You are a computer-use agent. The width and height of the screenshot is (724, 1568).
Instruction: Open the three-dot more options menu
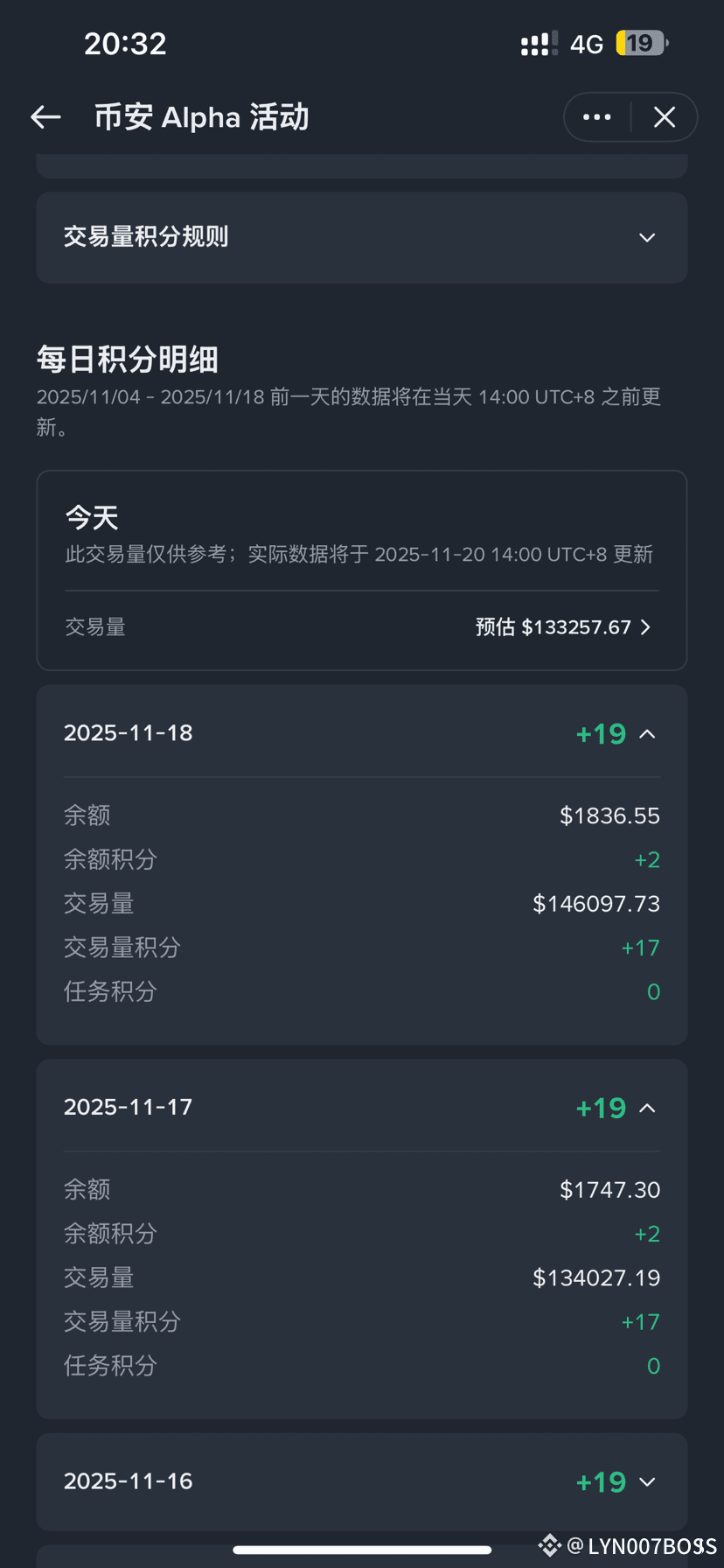point(597,117)
